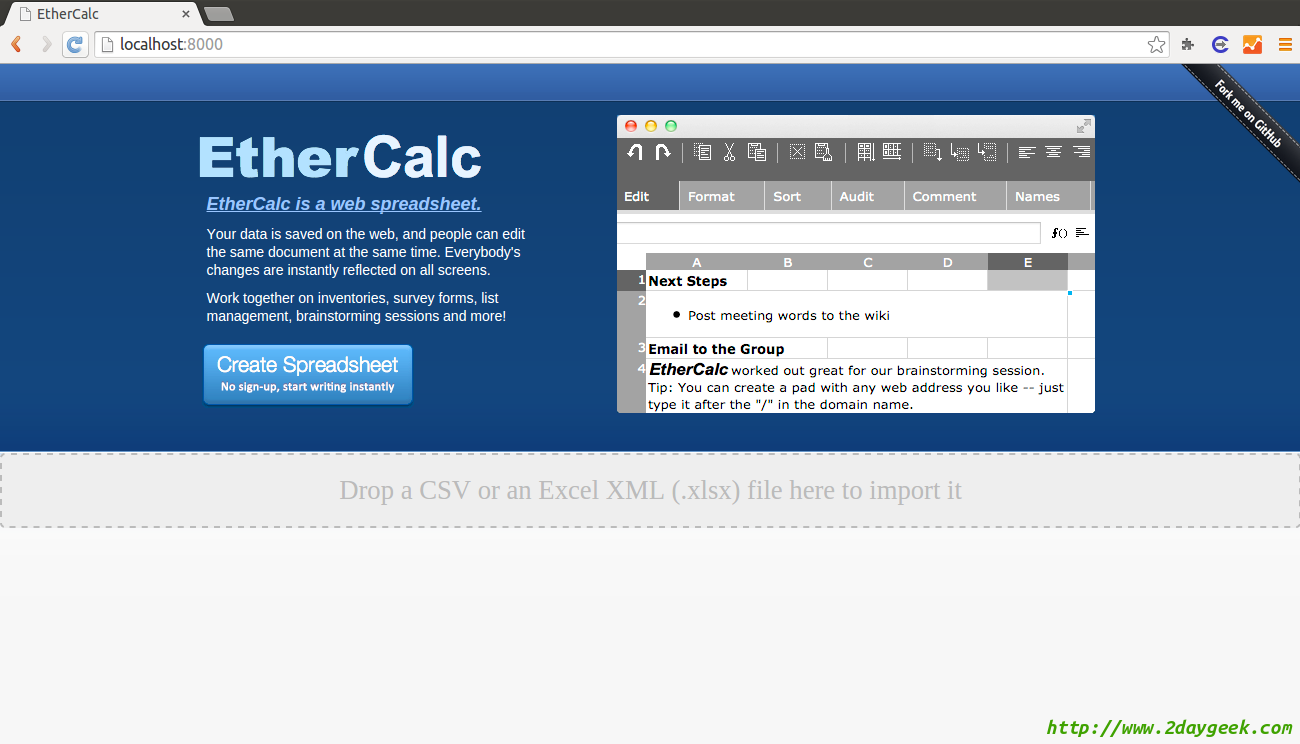The height and width of the screenshot is (744, 1300).
Task: Bookmark this page with the star icon
Action: (x=1156, y=44)
